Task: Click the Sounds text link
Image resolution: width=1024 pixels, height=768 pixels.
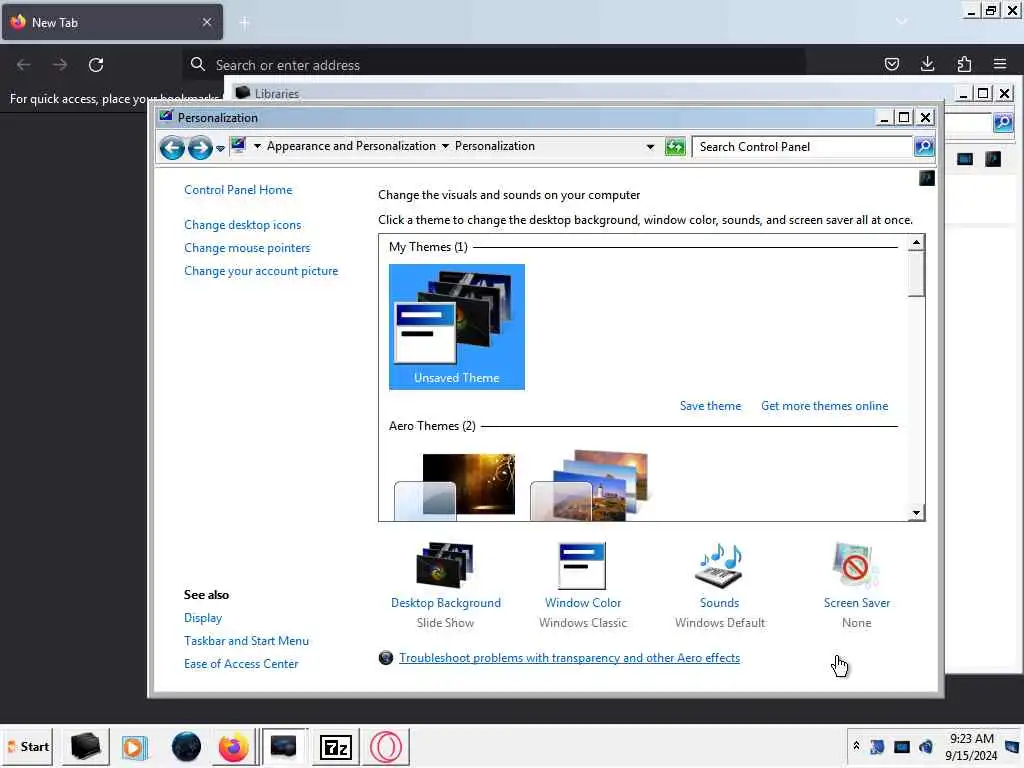Action: tap(720, 603)
